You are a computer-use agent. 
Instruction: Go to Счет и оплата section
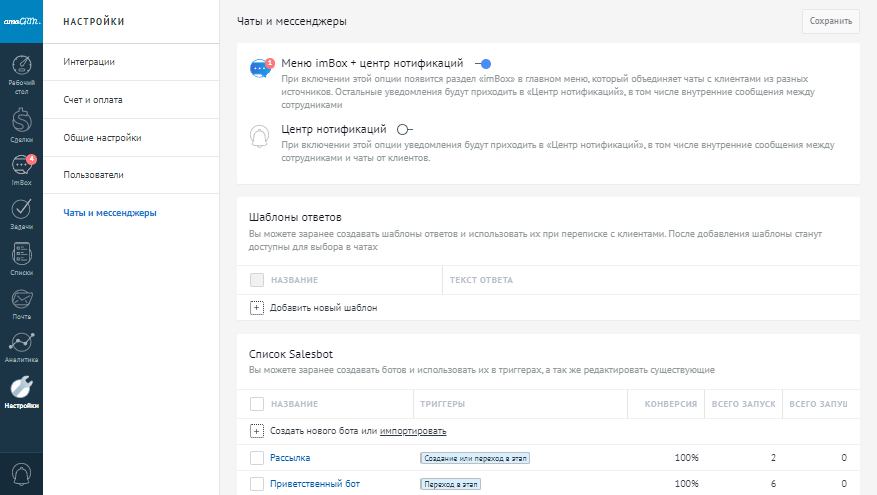93,100
